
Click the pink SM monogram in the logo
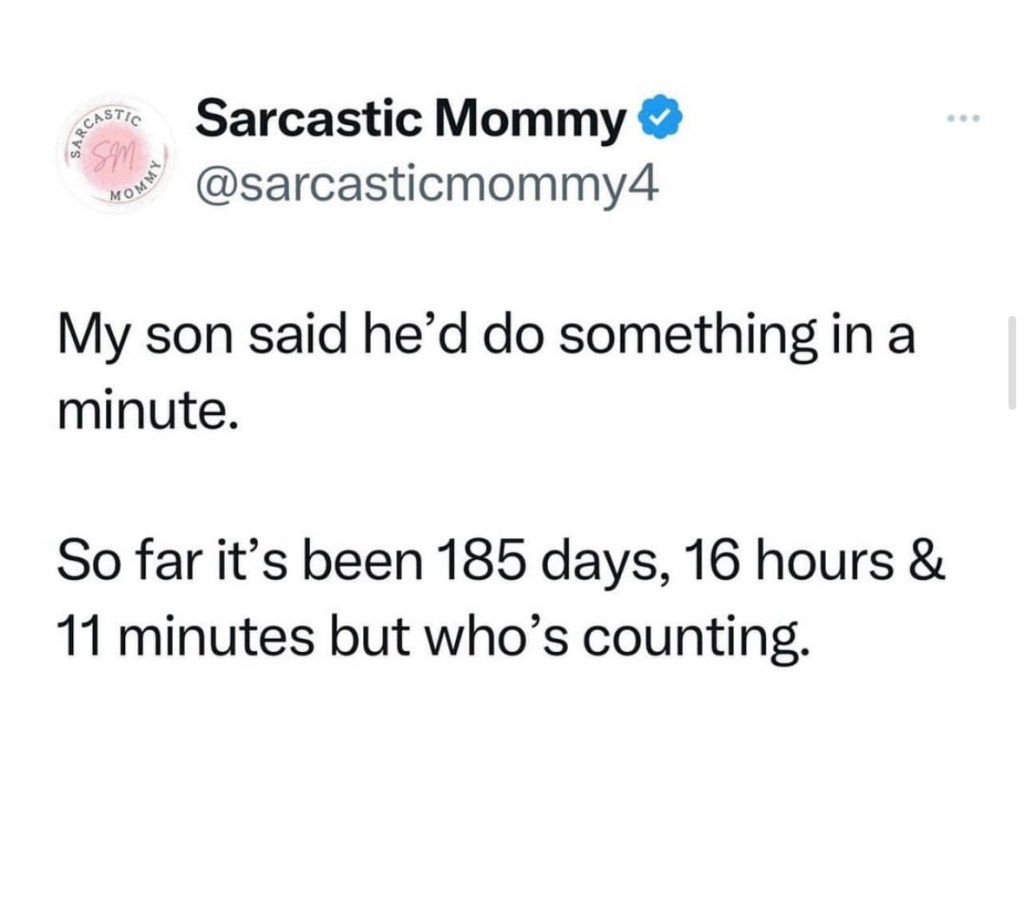coord(108,156)
